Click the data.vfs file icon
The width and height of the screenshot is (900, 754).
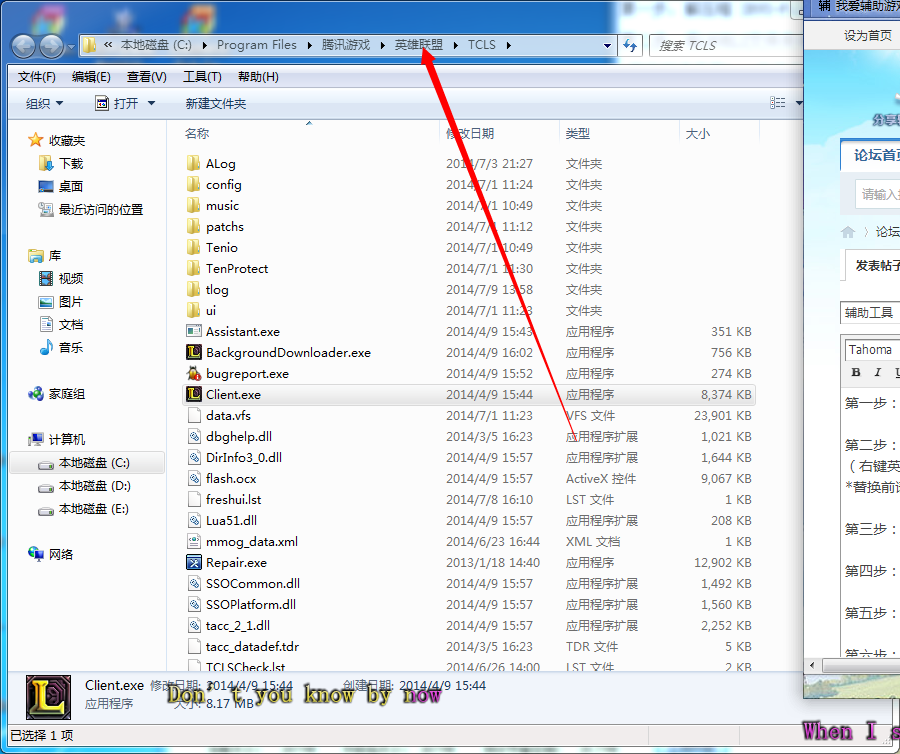click(x=194, y=415)
